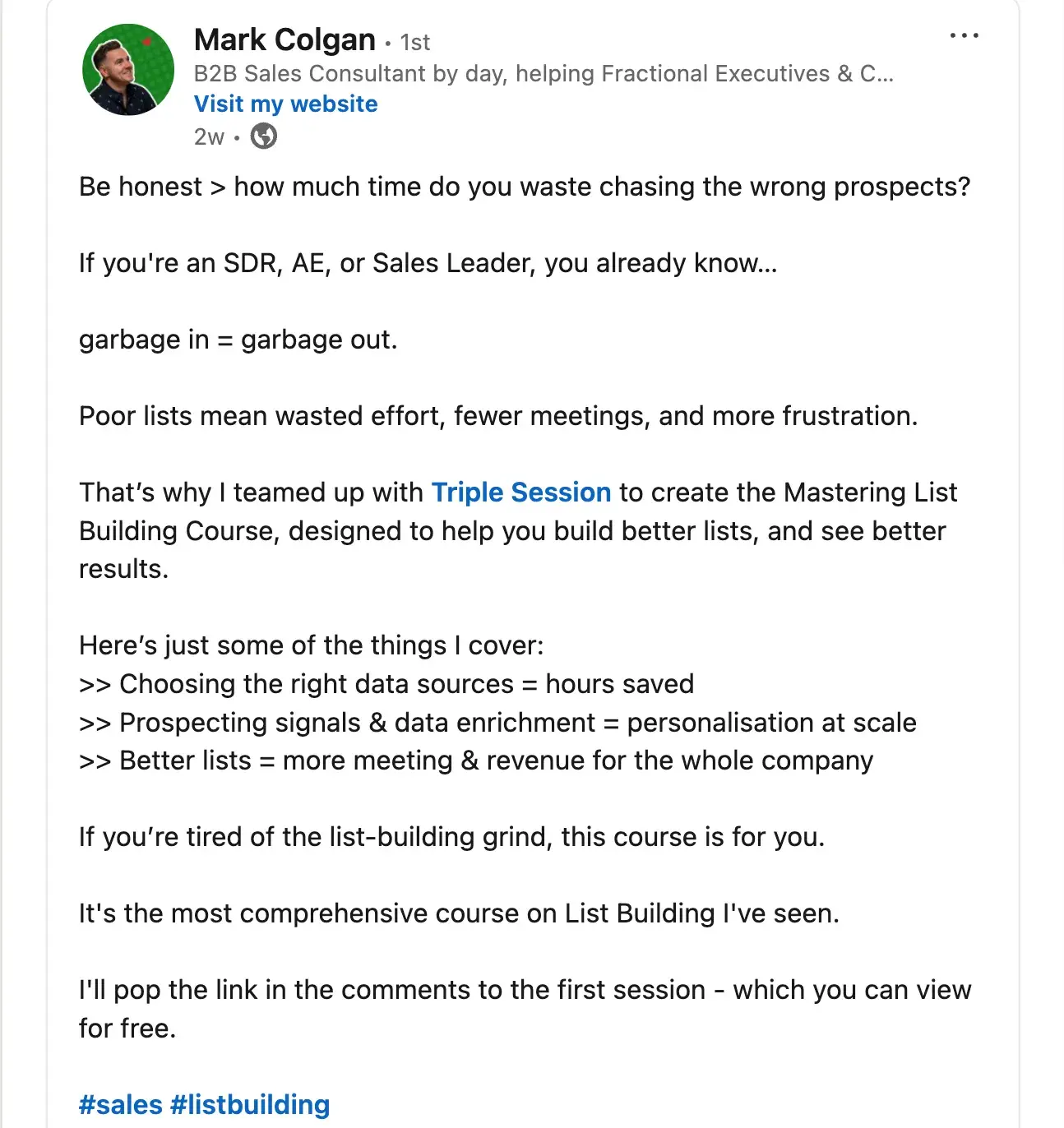Click the #sales hashtag
Viewport: 1064px width, 1128px height.
click(119, 1104)
